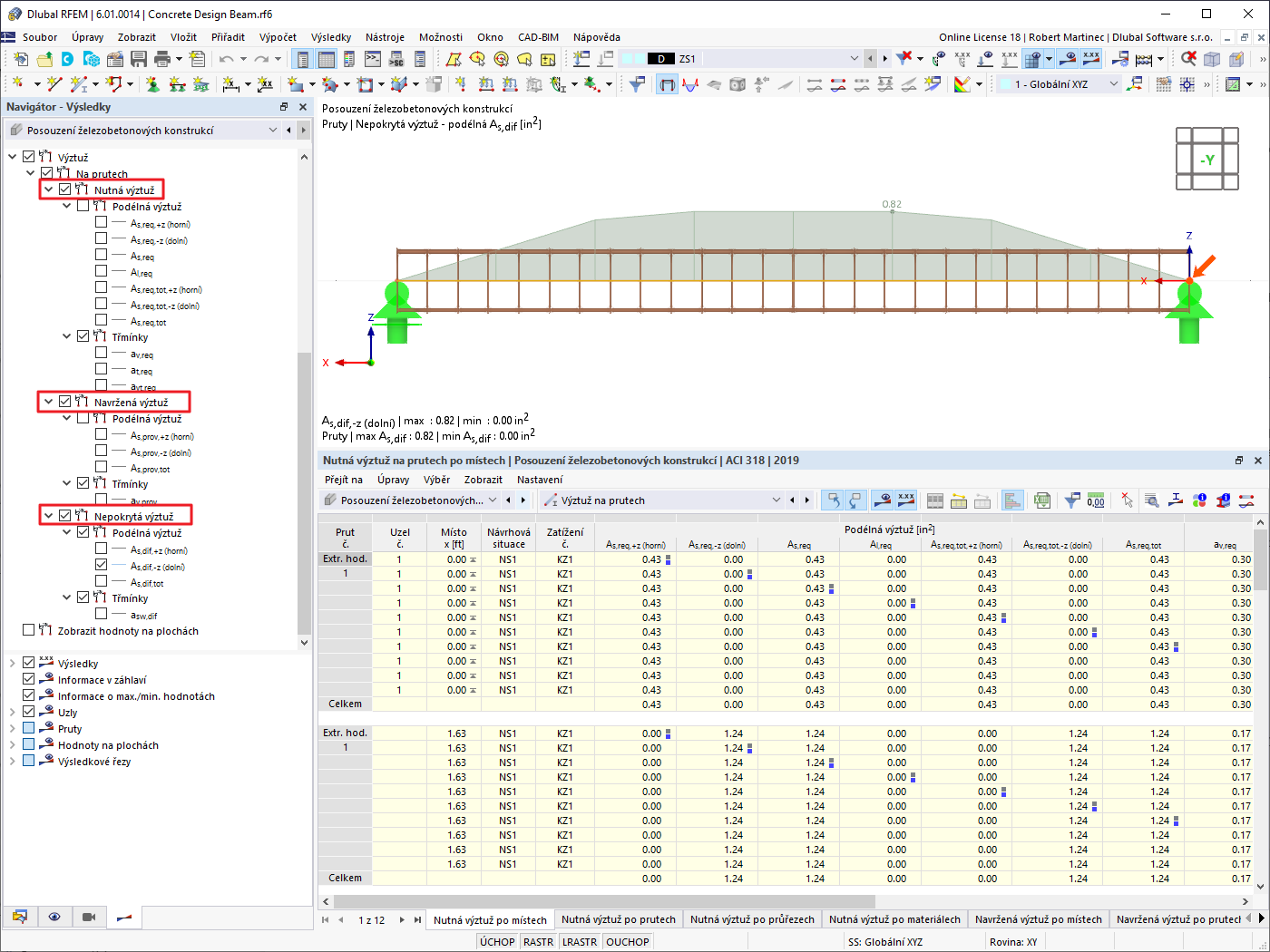Click Přejít na in the table menu

[345, 480]
